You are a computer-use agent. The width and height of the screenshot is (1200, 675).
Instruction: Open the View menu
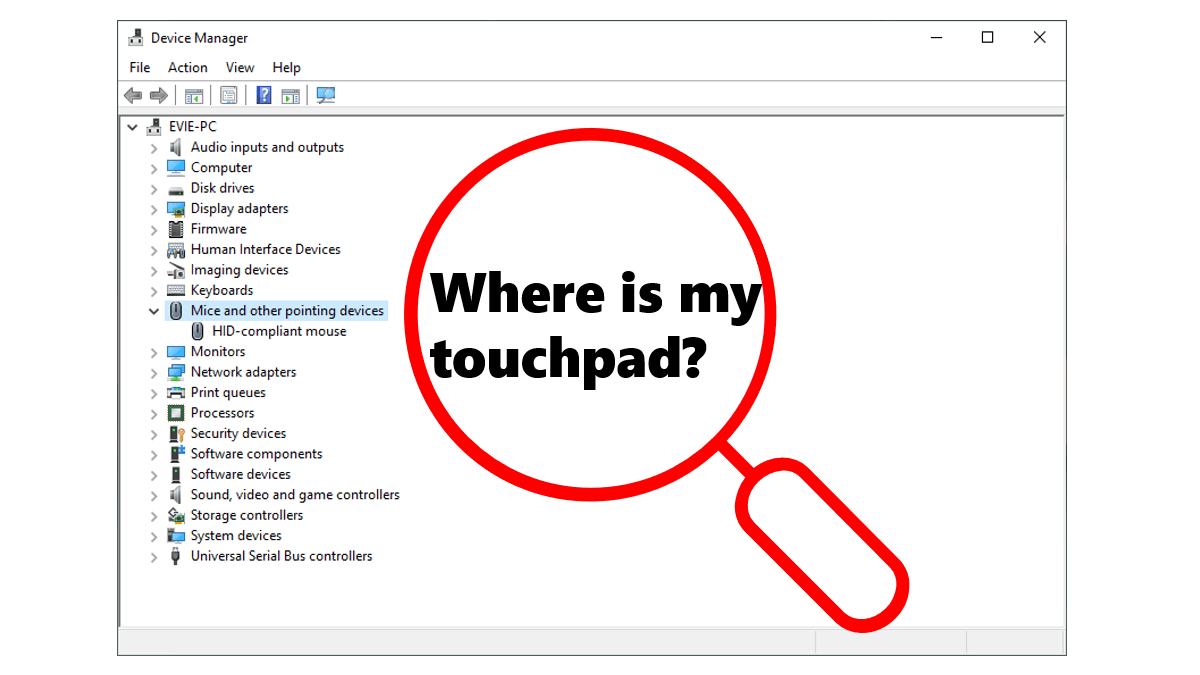239,67
